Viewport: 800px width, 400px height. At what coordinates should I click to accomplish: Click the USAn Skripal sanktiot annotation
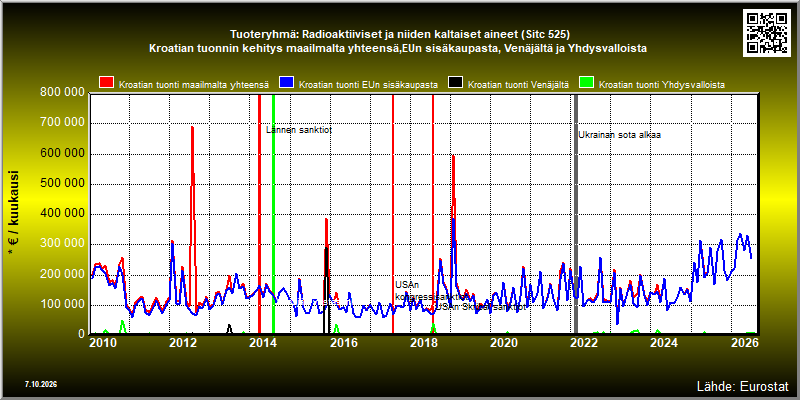pyautogui.click(x=480, y=307)
